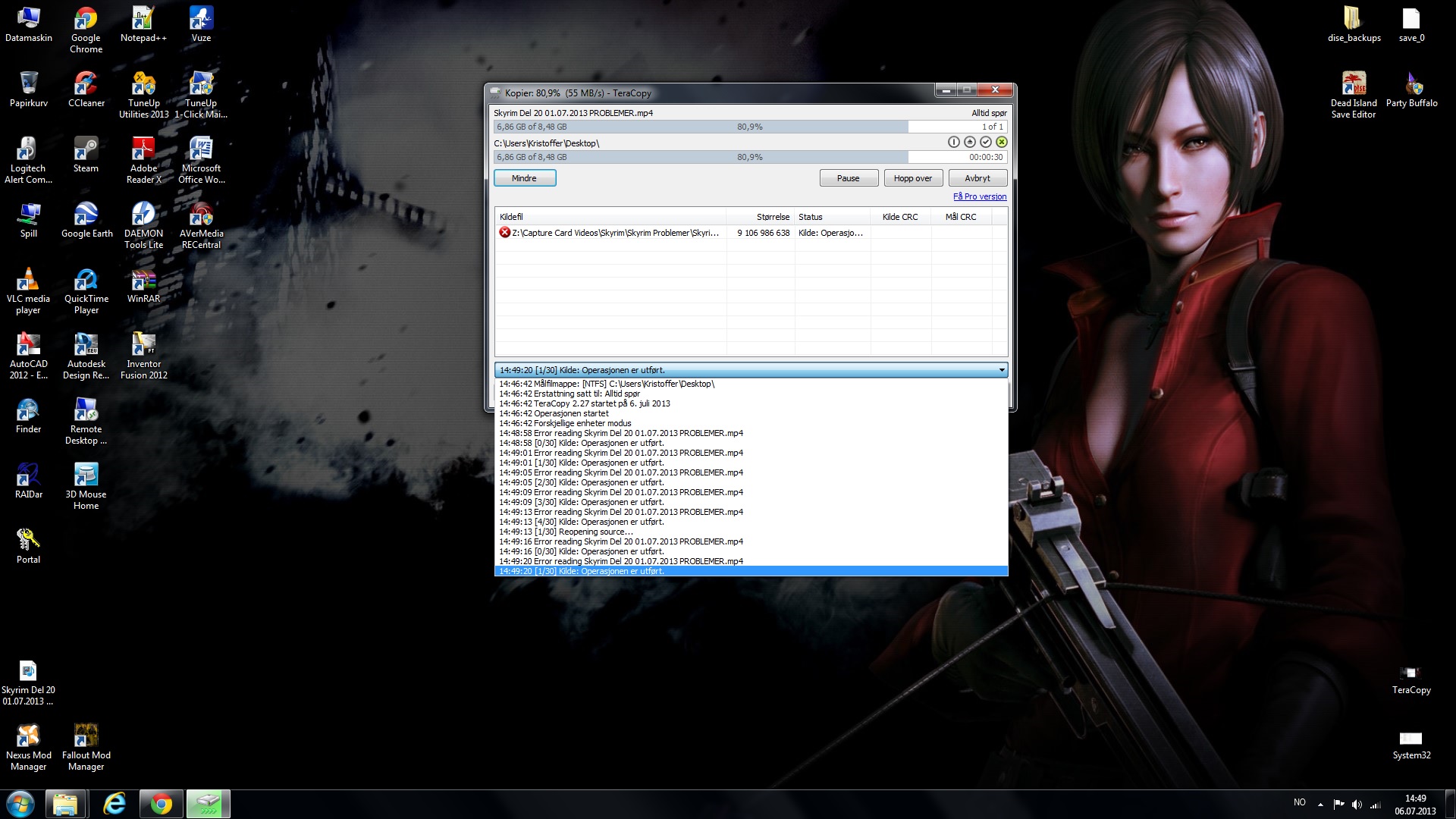Open Internet Explorer from taskbar
Image resolution: width=1456 pixels, height=819 pixels.
[x=115, y=804]
